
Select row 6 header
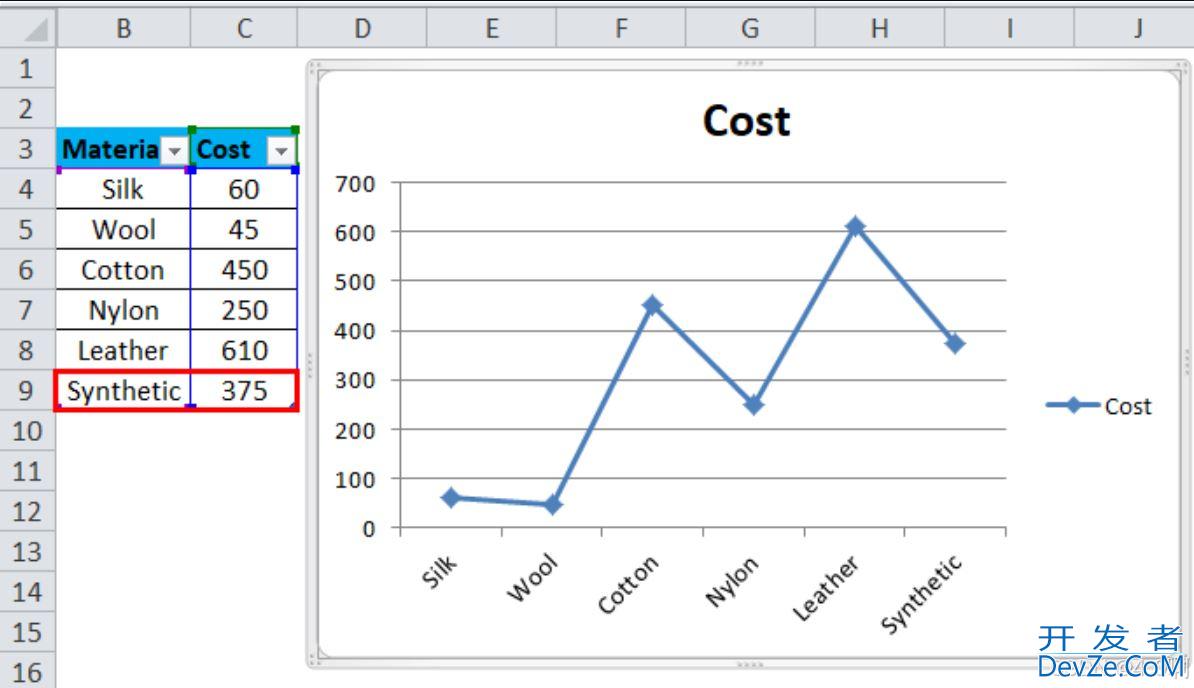27,270
